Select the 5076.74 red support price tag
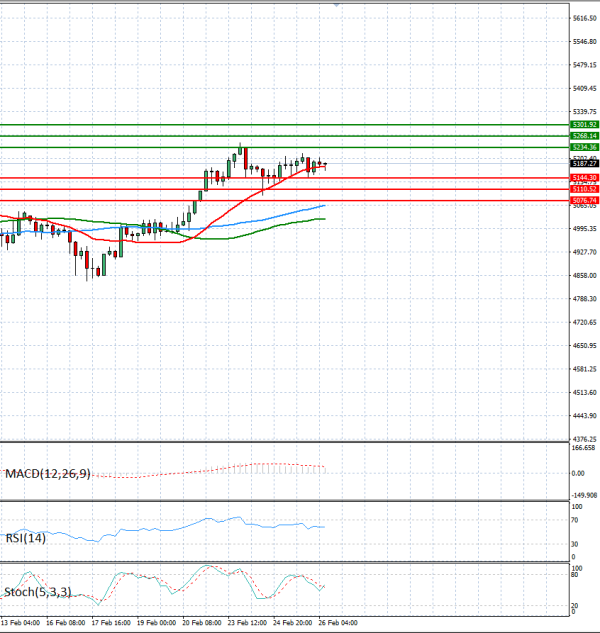 click(x=585, y=200)
